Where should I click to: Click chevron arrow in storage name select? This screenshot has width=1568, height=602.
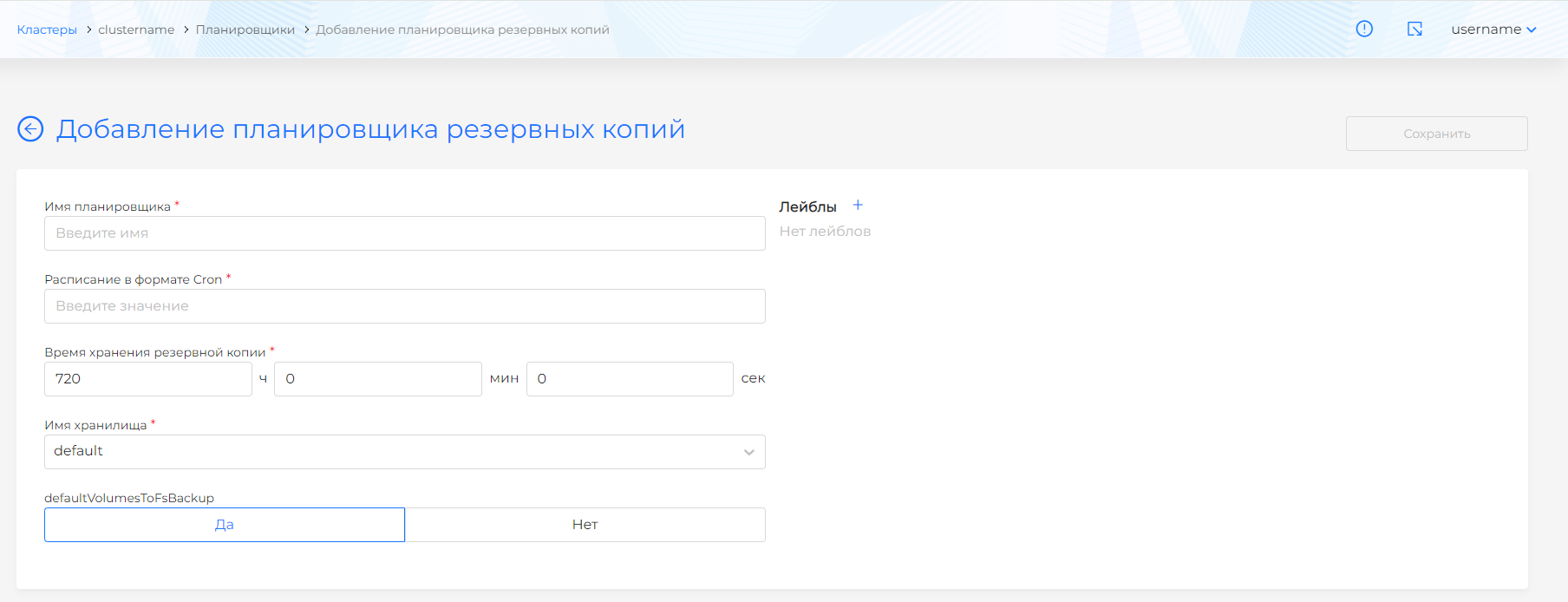[748, 452]
